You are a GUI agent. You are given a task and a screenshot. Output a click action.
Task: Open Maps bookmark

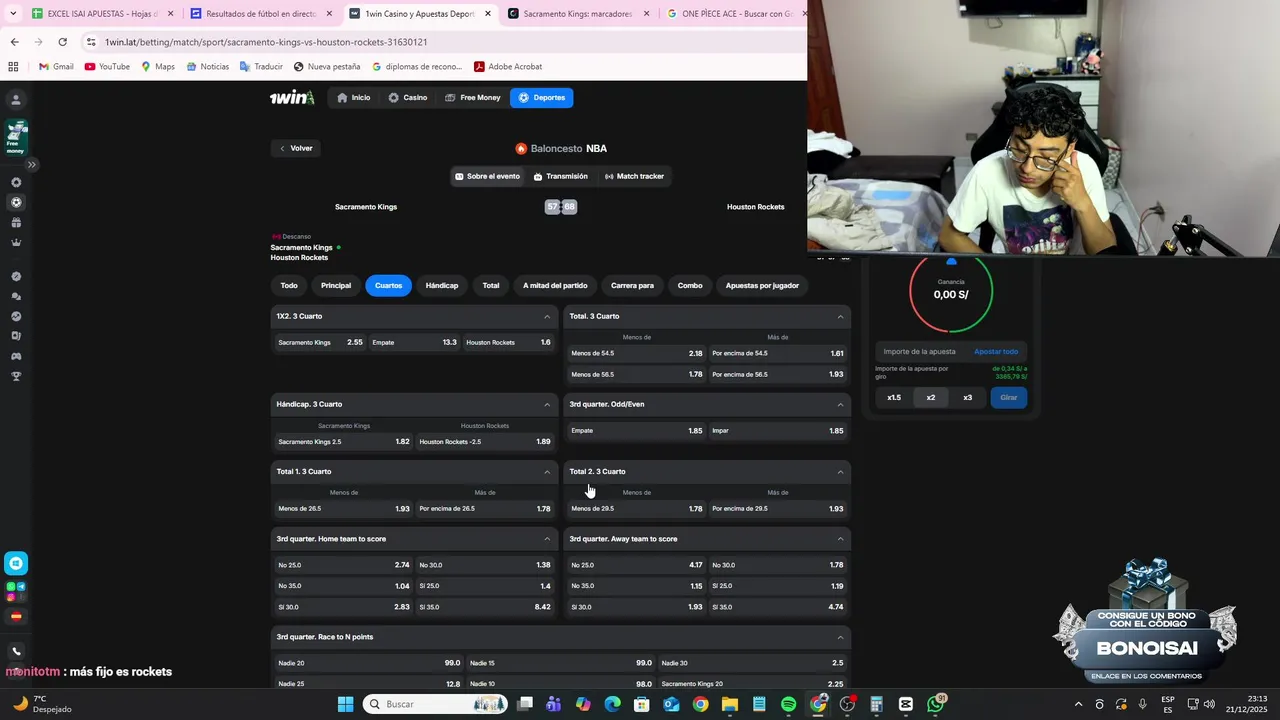point(157,67)
